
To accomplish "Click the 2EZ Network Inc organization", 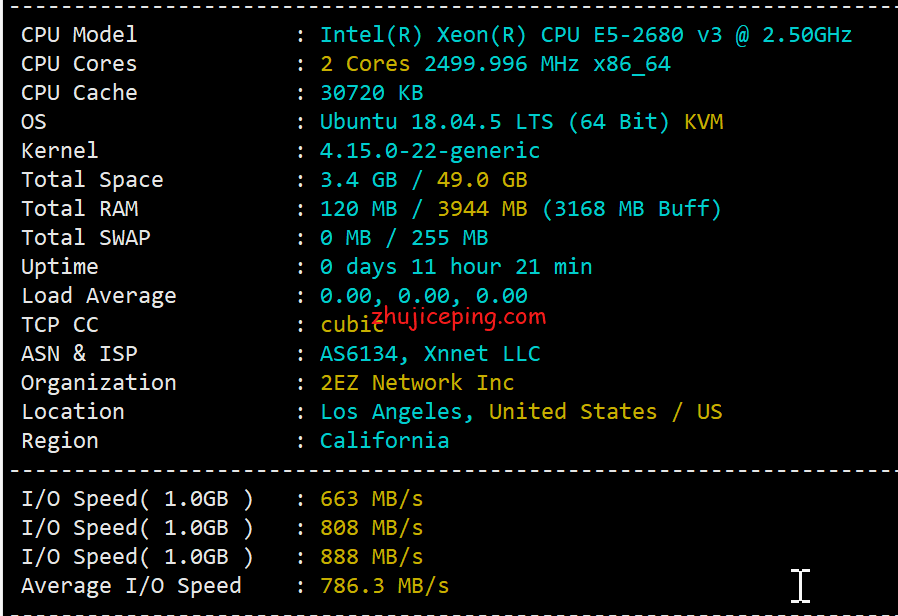I will click(x=417, y=382).
